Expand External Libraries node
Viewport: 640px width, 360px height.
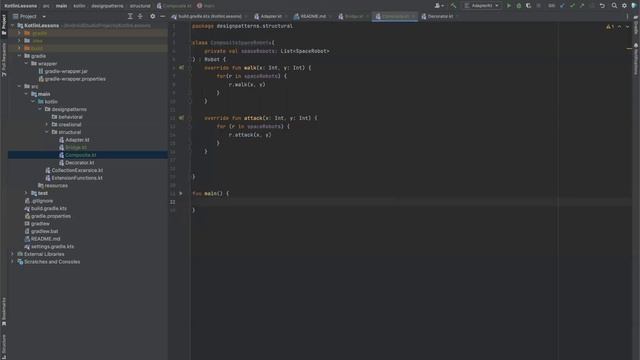tap(12, 254)
